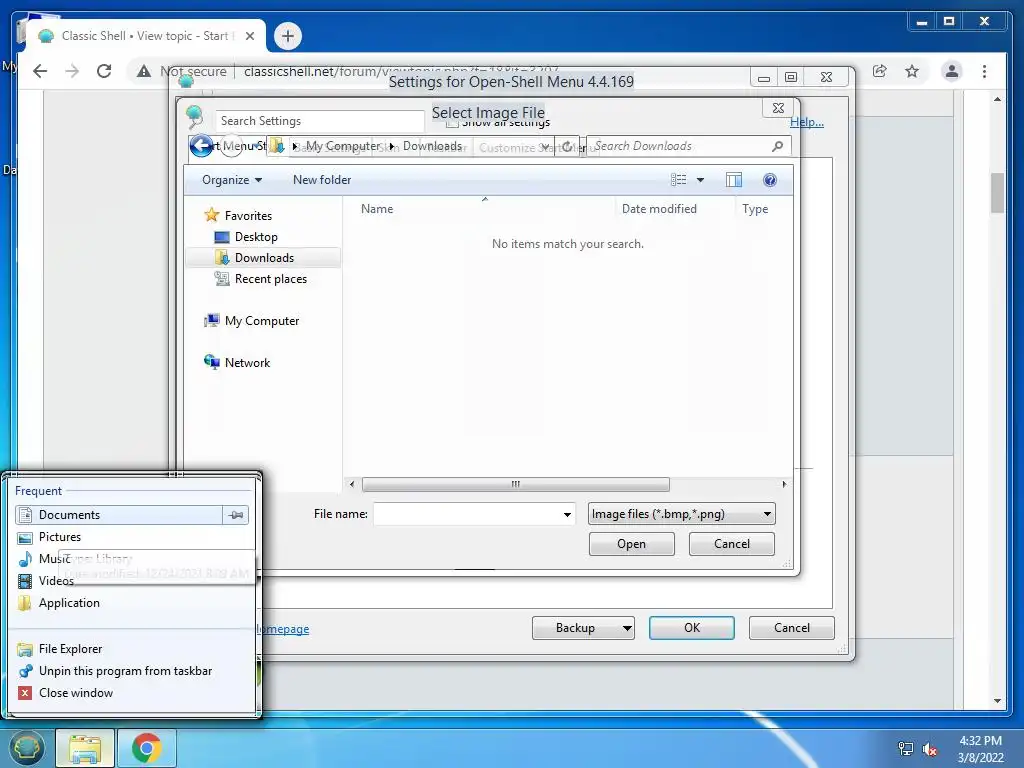The image size is (1024, 768).
Task: Bookmark this page with the star icon
Action: coord(912,71)
